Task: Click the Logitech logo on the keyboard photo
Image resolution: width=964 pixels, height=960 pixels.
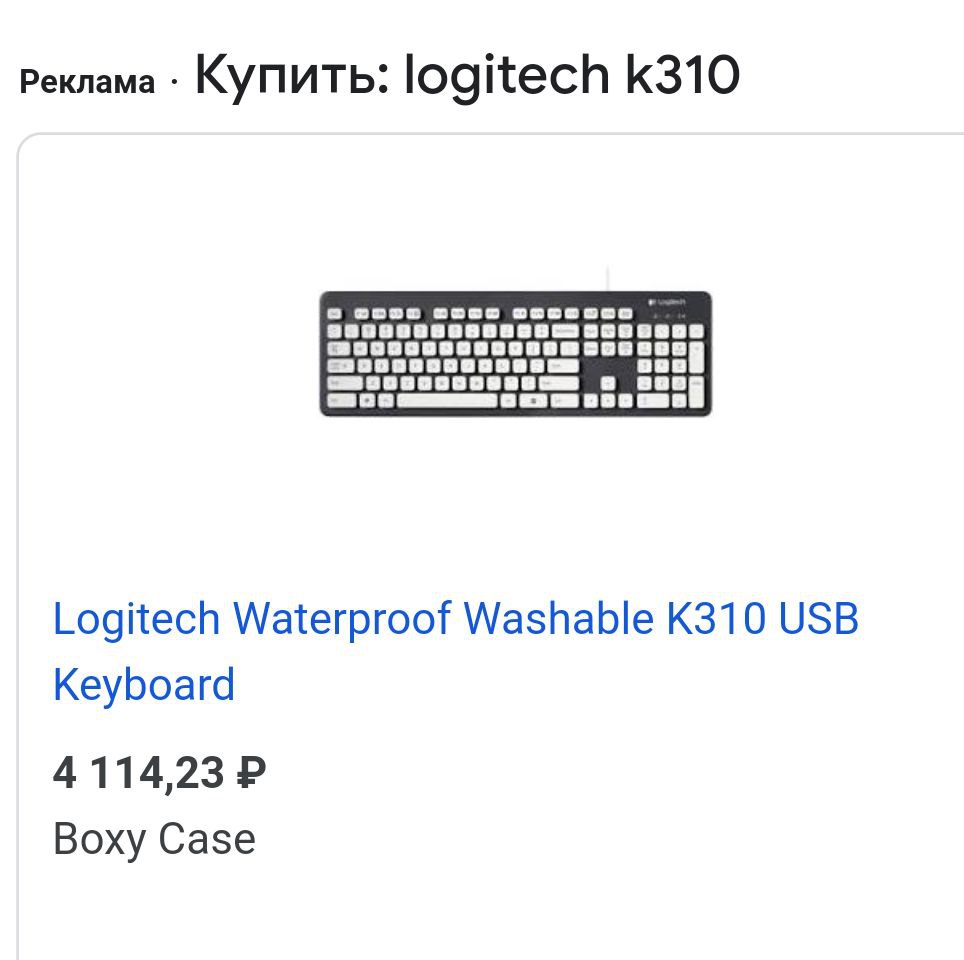Action: [668, 302]
